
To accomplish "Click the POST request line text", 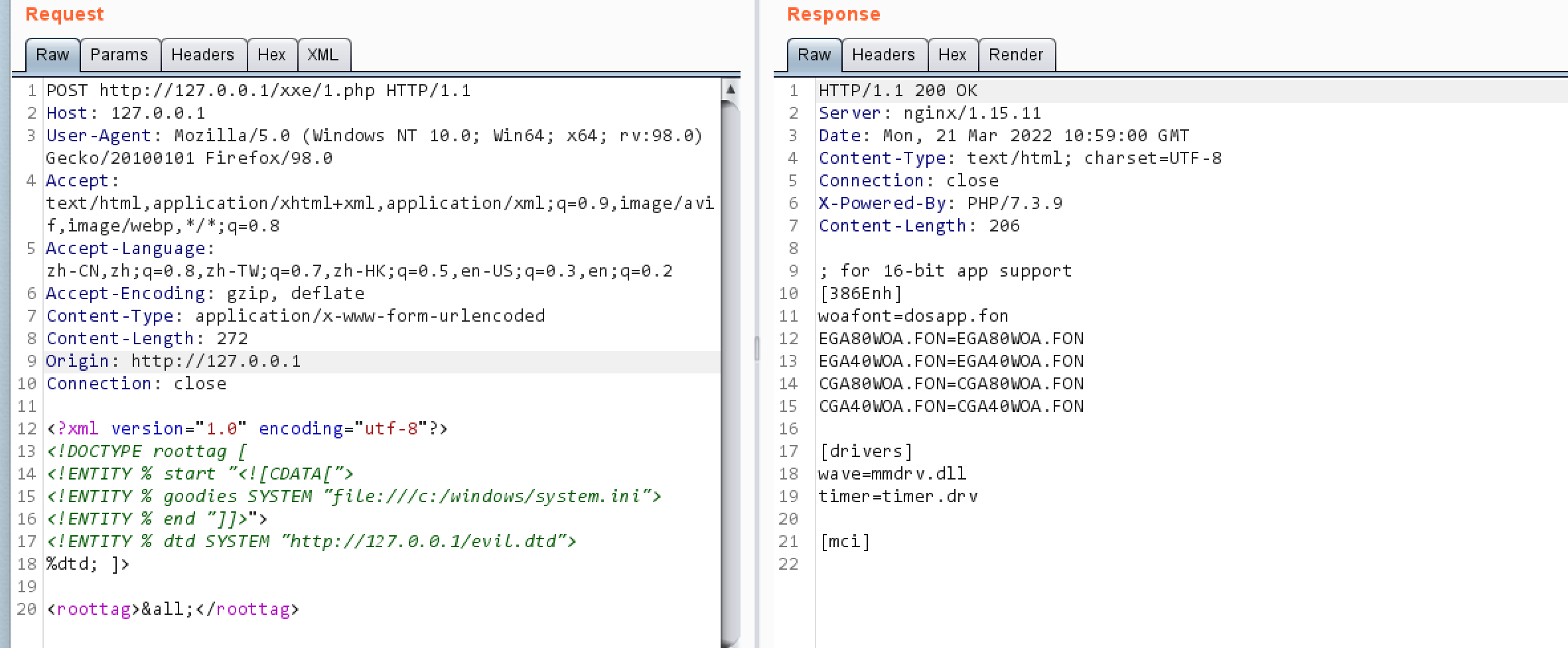I will (258, 91).
